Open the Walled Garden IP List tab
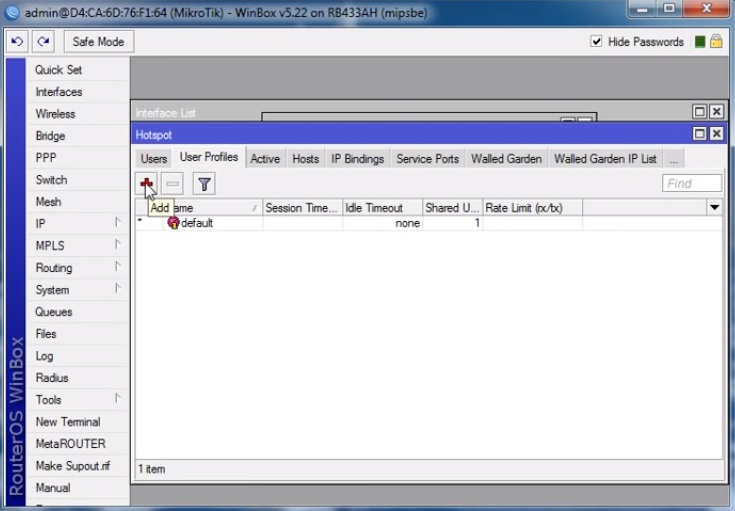Image resolution: width=735 pixels, height=511 pixels. click(x=605, y=159)
